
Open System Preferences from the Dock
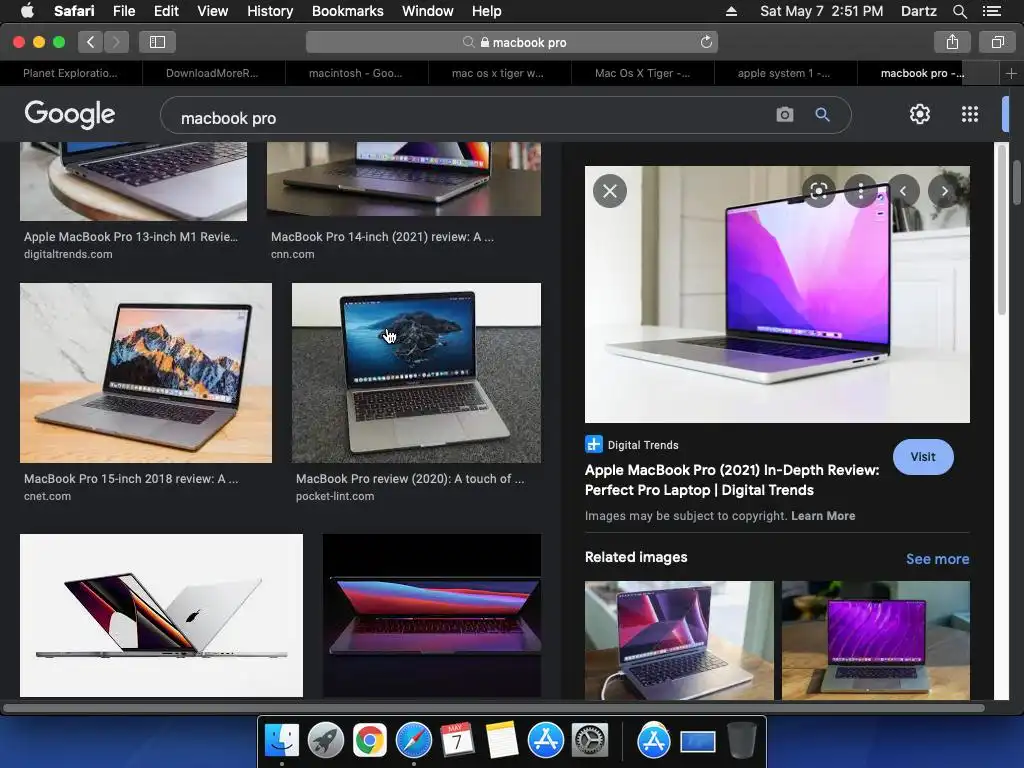[590, 741]
